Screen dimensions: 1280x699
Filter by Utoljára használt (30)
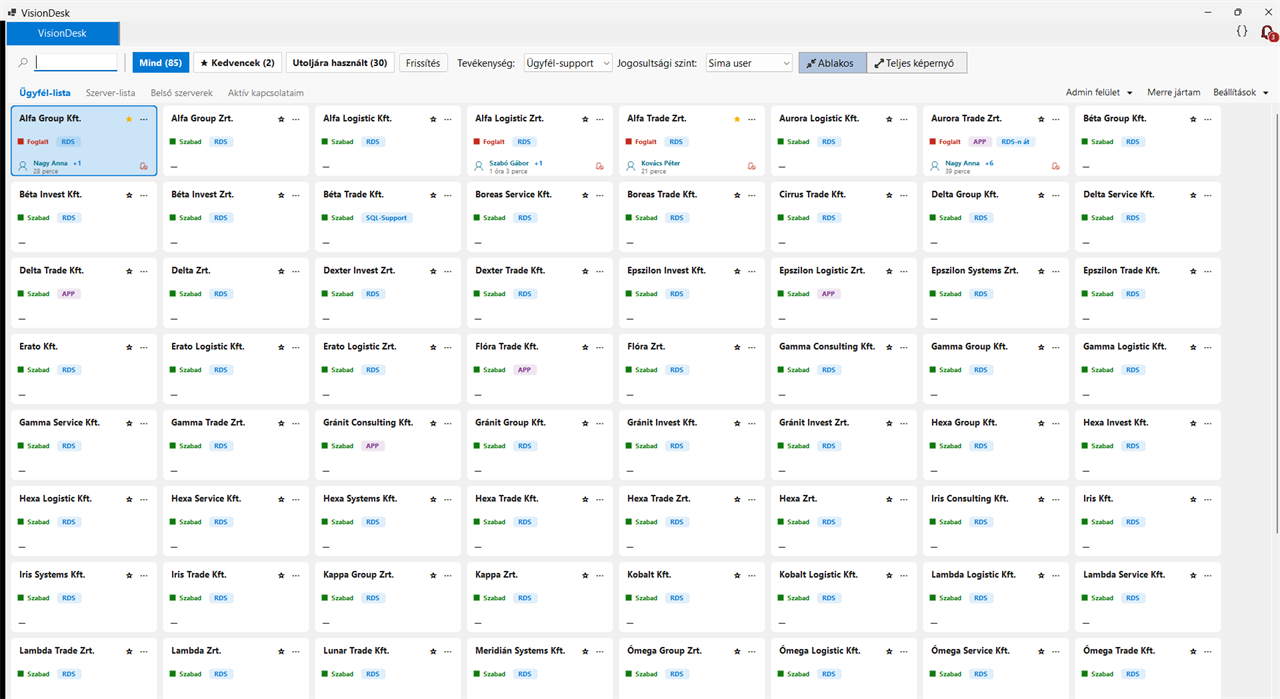coord(340,63)
